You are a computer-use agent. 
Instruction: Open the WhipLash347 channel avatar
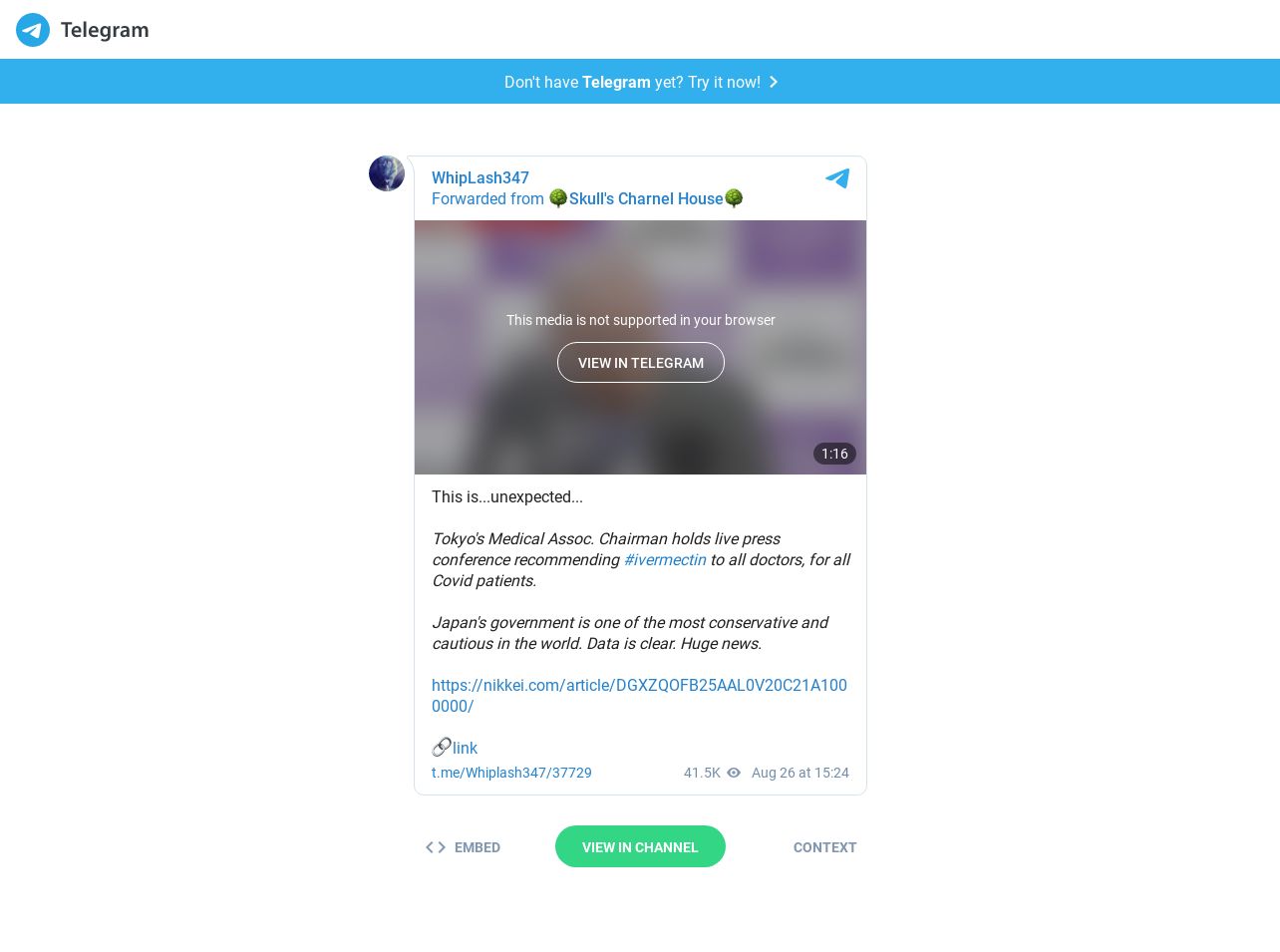387,173
